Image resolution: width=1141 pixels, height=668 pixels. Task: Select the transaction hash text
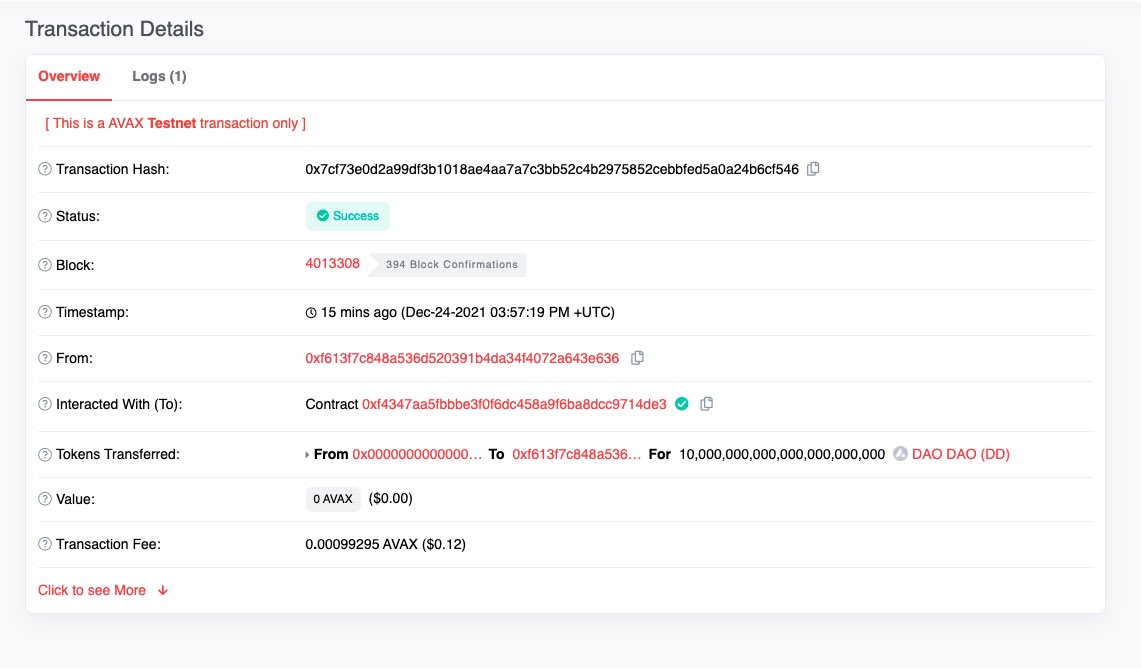pyautogui.click(x=552, y=169)
